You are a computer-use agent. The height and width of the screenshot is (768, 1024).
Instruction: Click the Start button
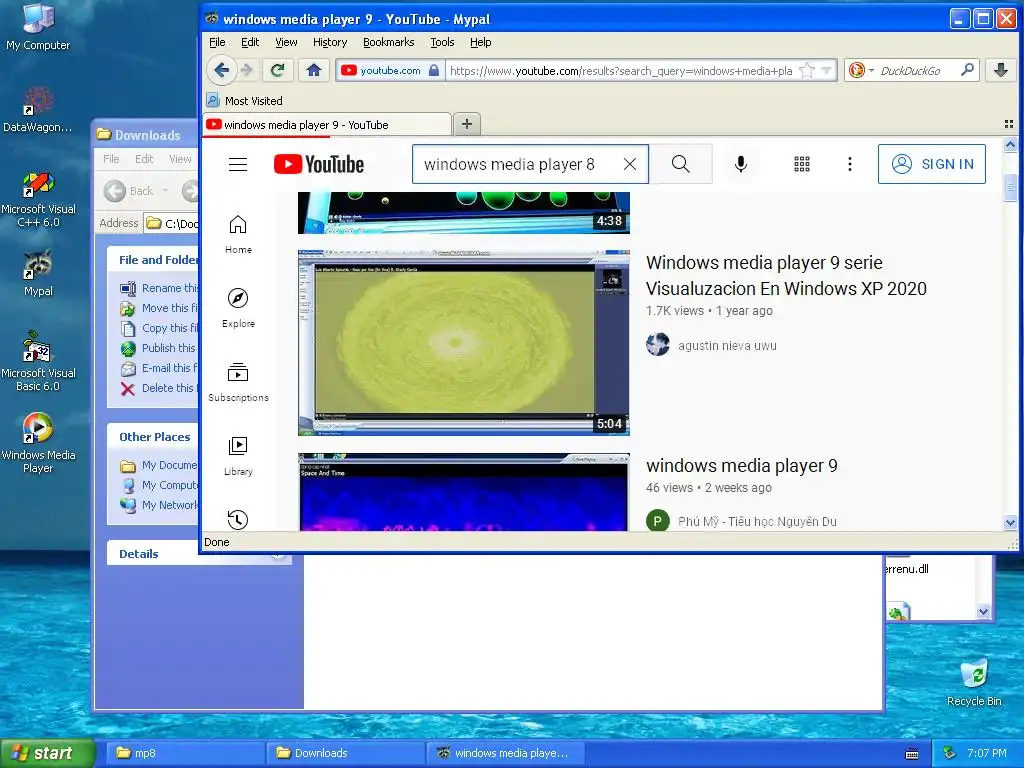tap(48, 753)
